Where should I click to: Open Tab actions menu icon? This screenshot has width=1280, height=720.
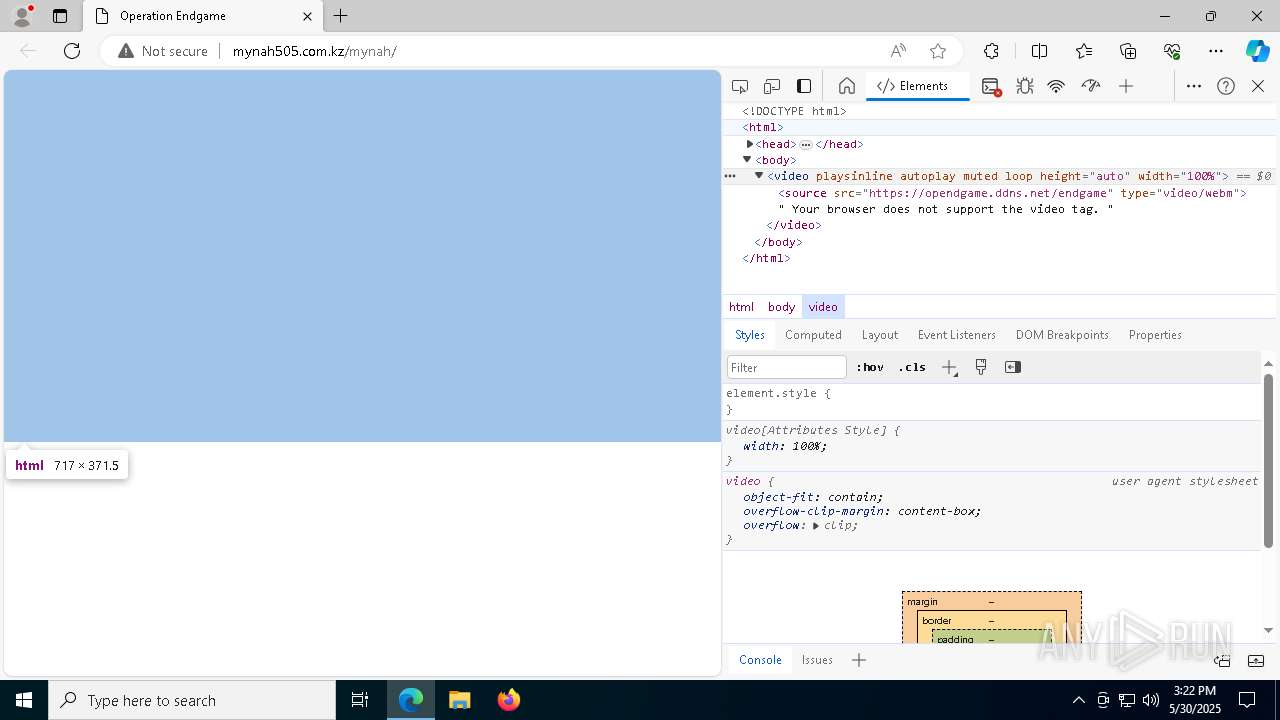[60, 16]
